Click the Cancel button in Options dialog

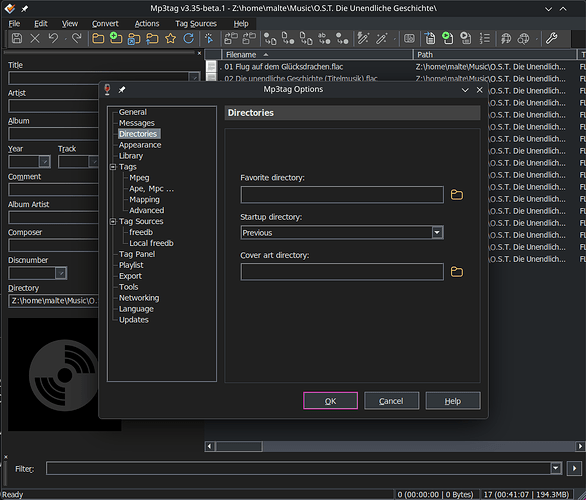pyautogui.click(x=391, y=401)
